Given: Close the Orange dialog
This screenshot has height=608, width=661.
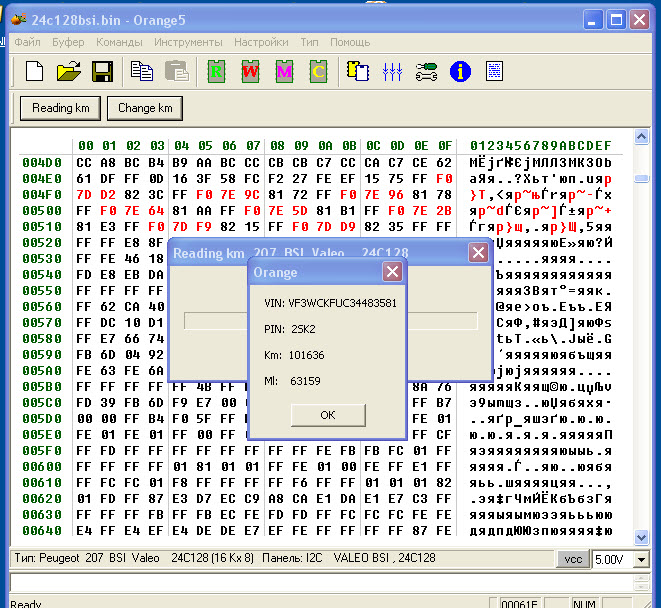Looking at the screenshot, I should click(x=392, y=272).
